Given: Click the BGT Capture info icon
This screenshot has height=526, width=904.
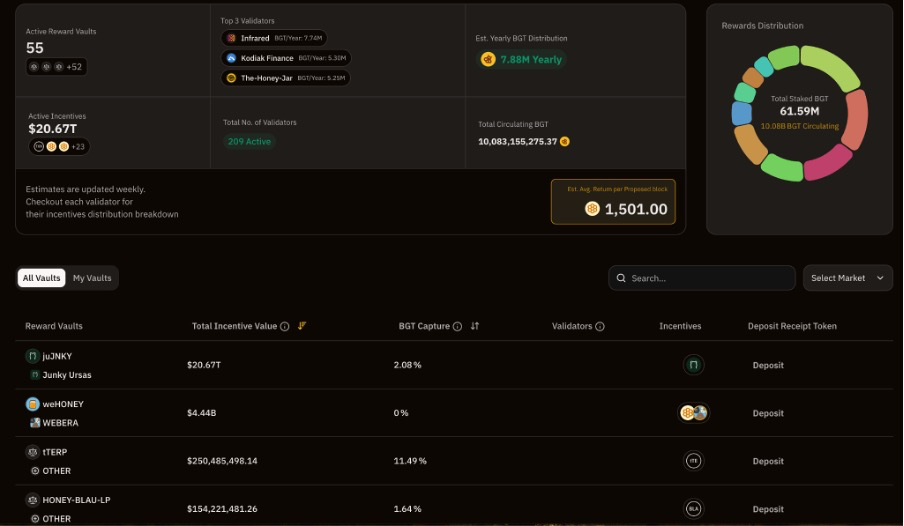Looking at the screenshot, I should (458, 326).
